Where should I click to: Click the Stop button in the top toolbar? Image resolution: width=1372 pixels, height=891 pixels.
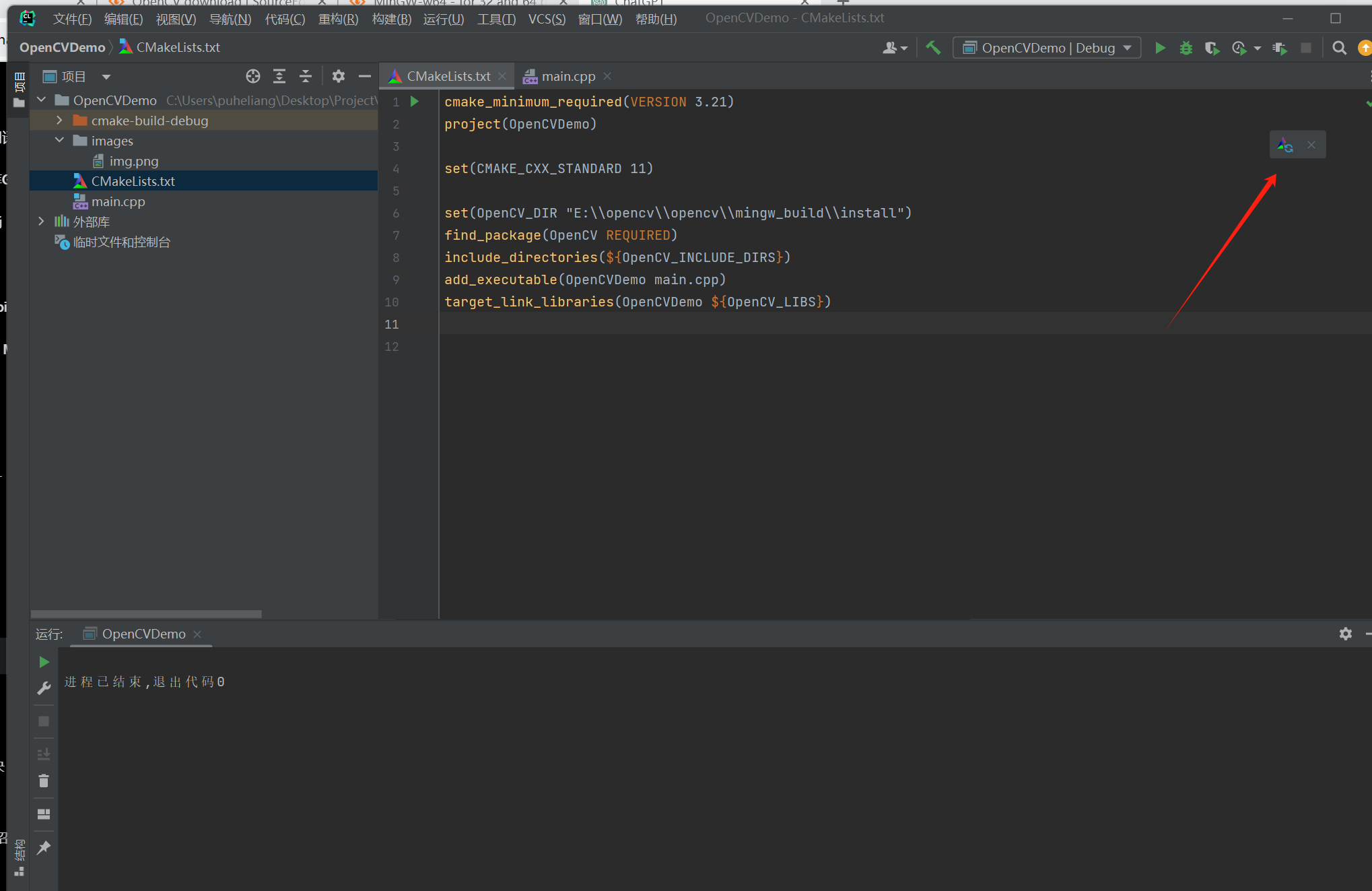[1306, 48]
